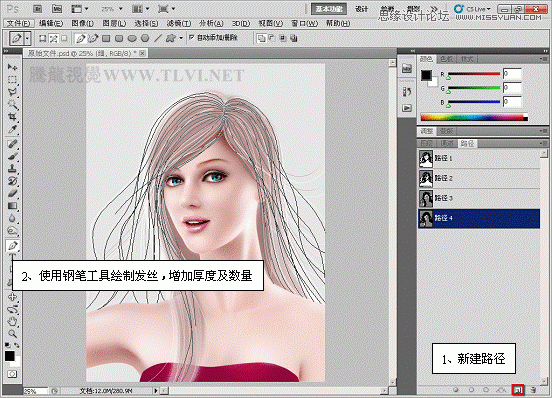
Task: Open the Paths panel options menu
Action: [544, 143]
